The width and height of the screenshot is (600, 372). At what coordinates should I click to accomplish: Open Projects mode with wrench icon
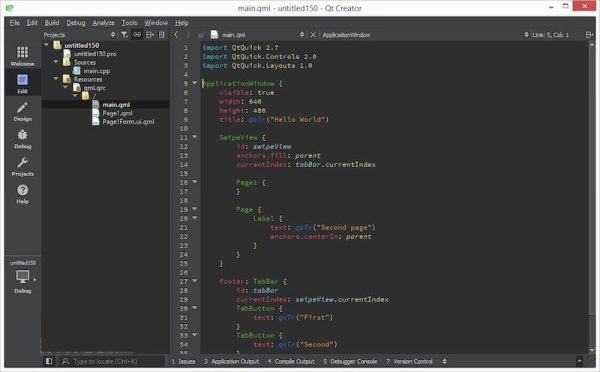tap(22, 166)
